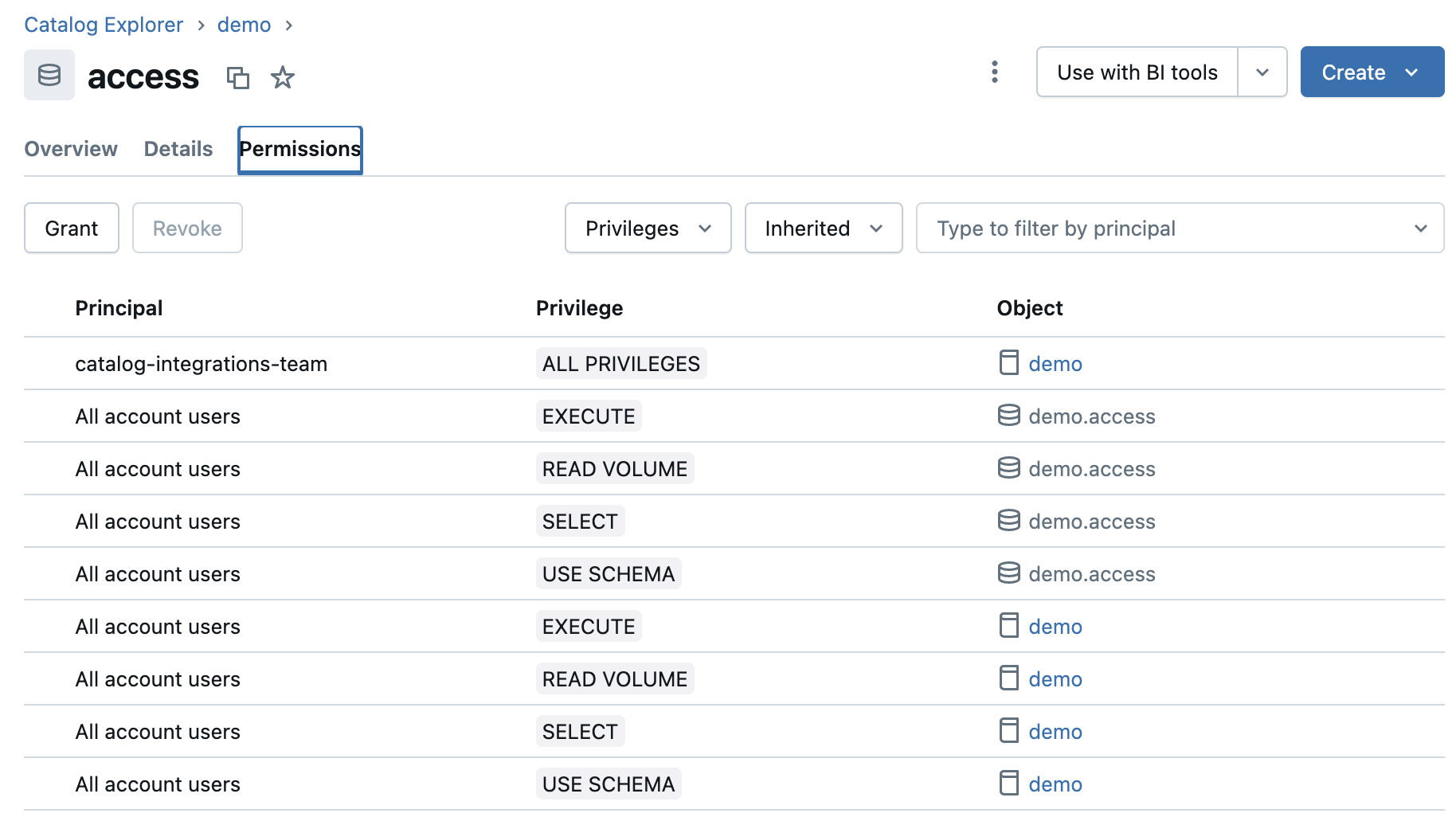Viewport: 1456px width, 817px height.
Task: Open the kebab more-options menu
Action: coord(994,72)
